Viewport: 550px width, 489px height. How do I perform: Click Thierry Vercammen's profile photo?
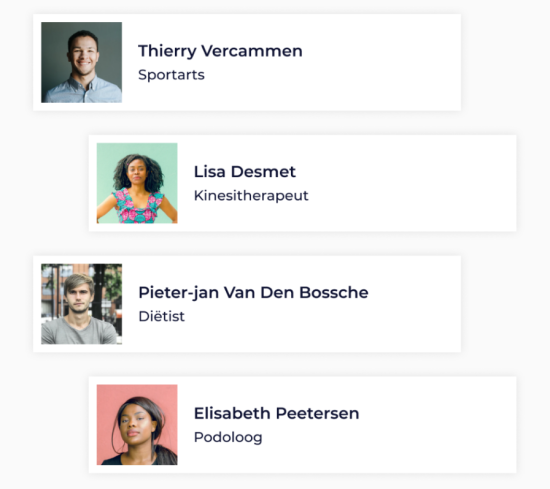pos(81,62)
